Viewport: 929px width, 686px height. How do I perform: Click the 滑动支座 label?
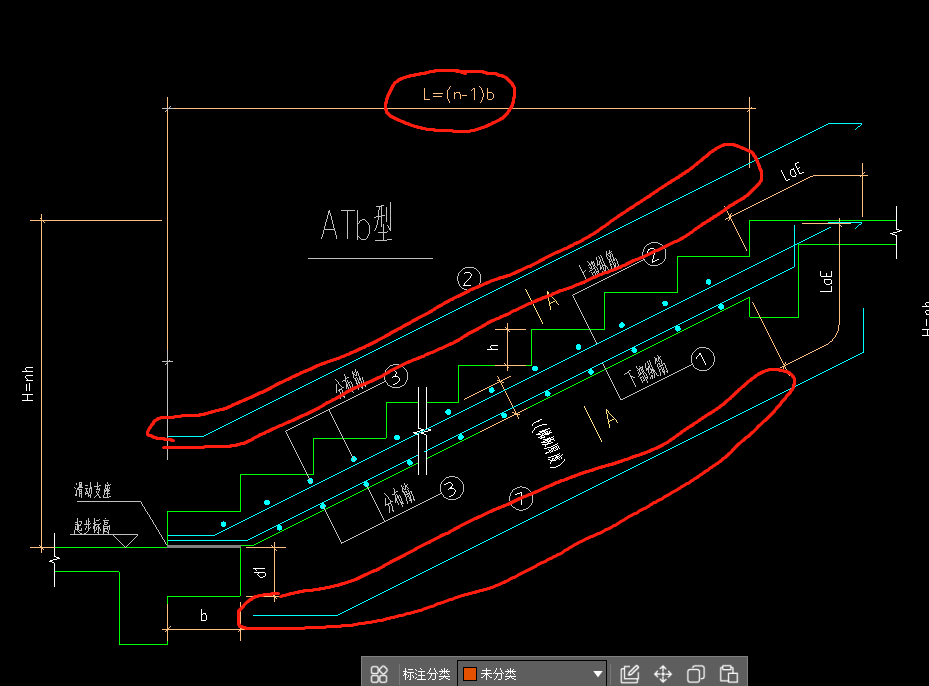coord(92,491)
